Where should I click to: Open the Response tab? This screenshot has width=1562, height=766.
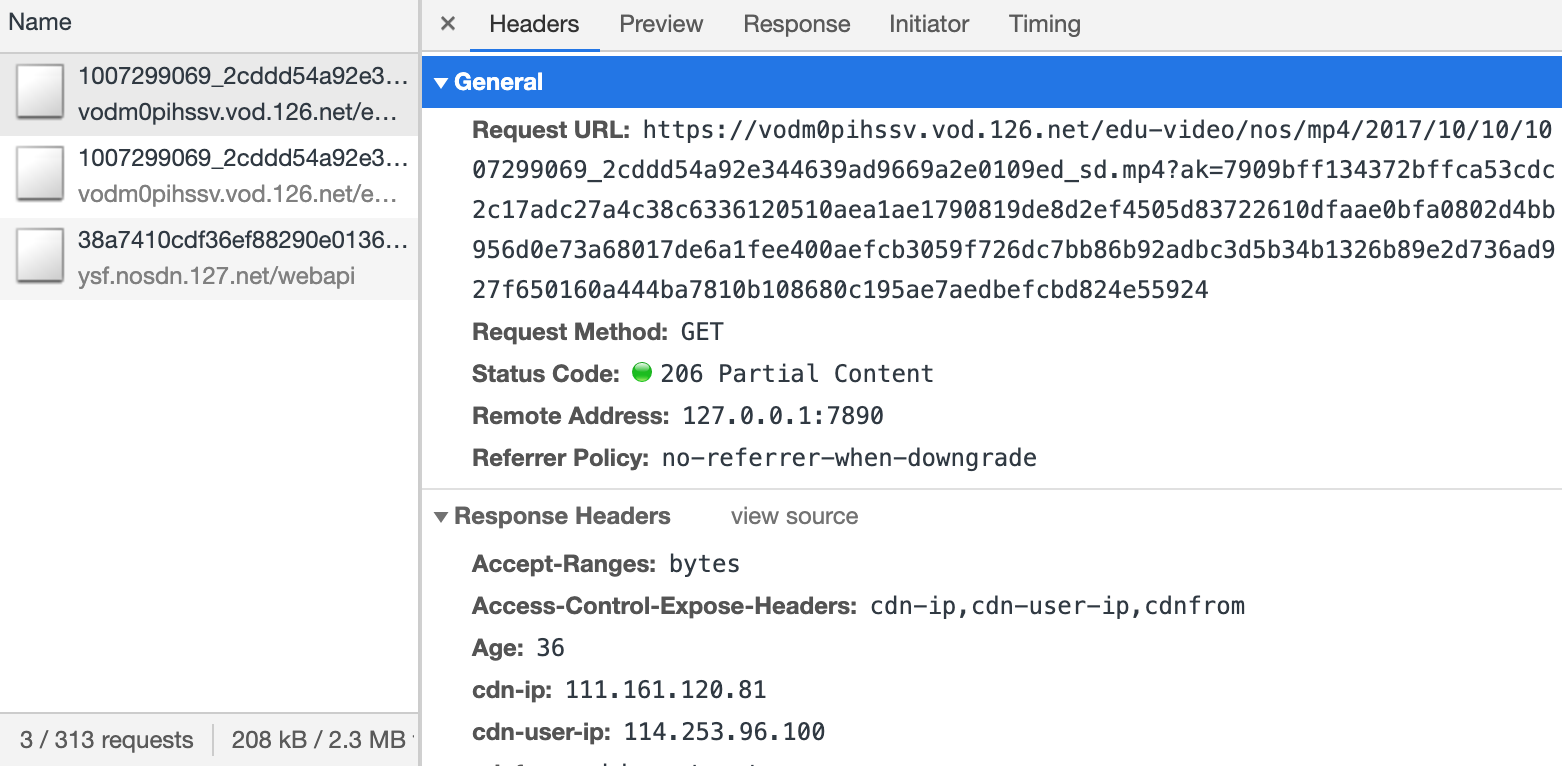797,25
